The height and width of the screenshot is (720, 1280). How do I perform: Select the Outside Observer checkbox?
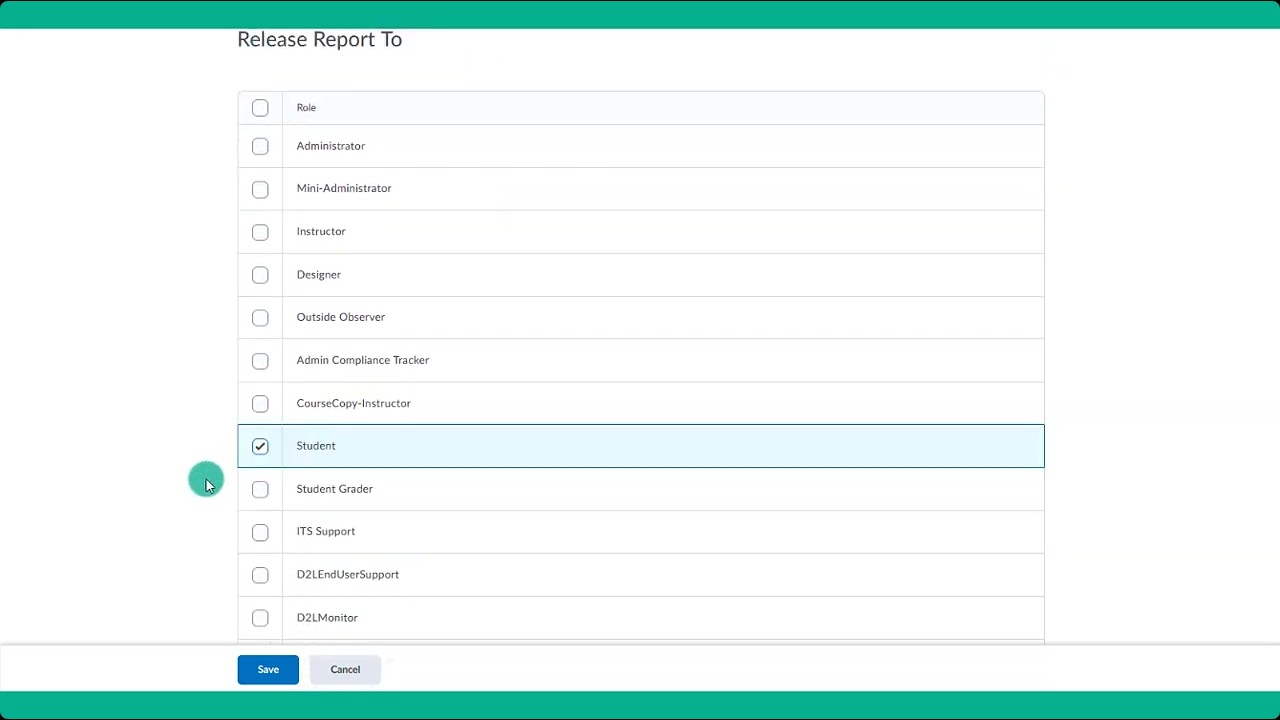[260, 318]
